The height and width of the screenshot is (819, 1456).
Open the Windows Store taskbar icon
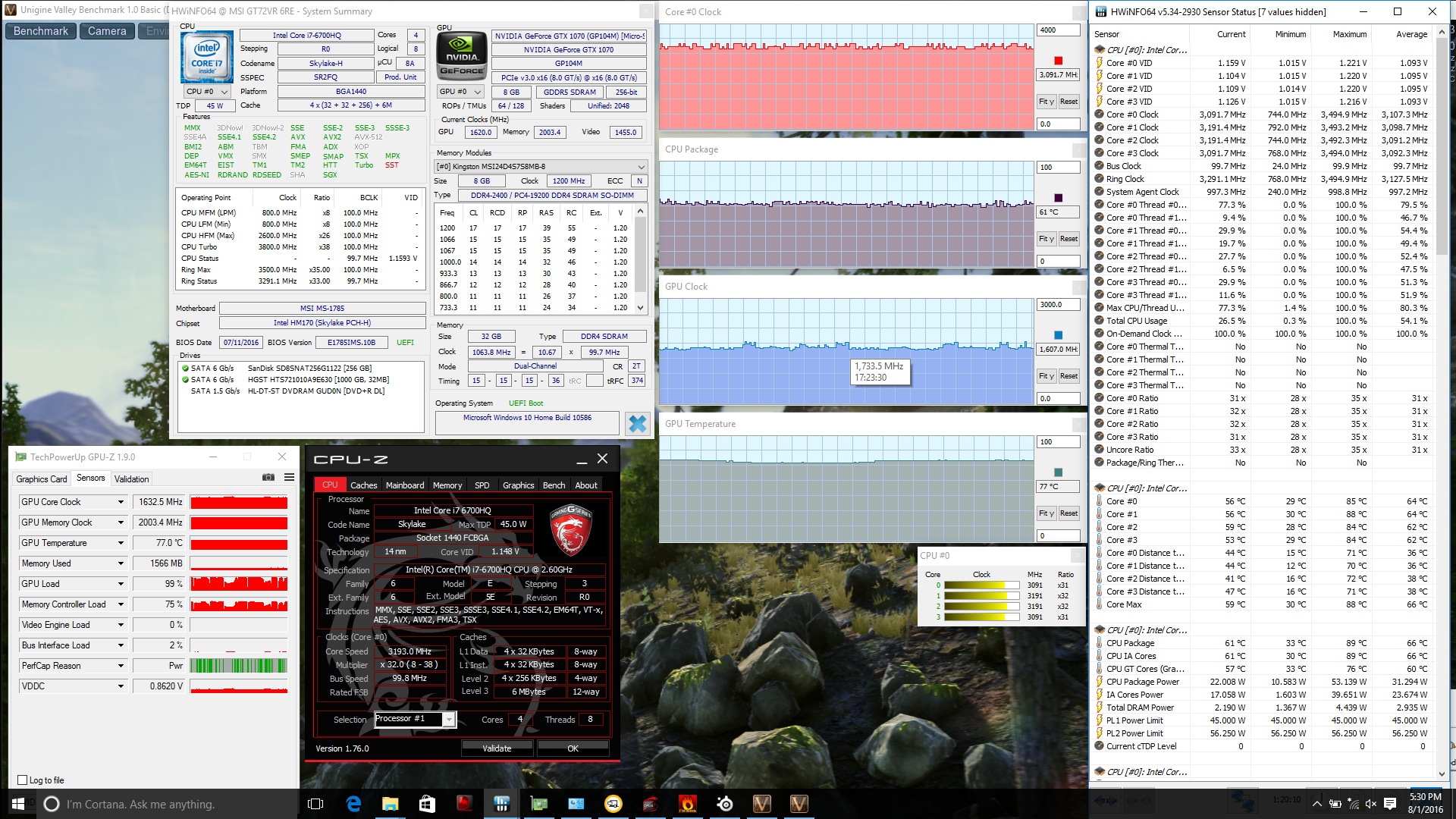tap(427, 804)
